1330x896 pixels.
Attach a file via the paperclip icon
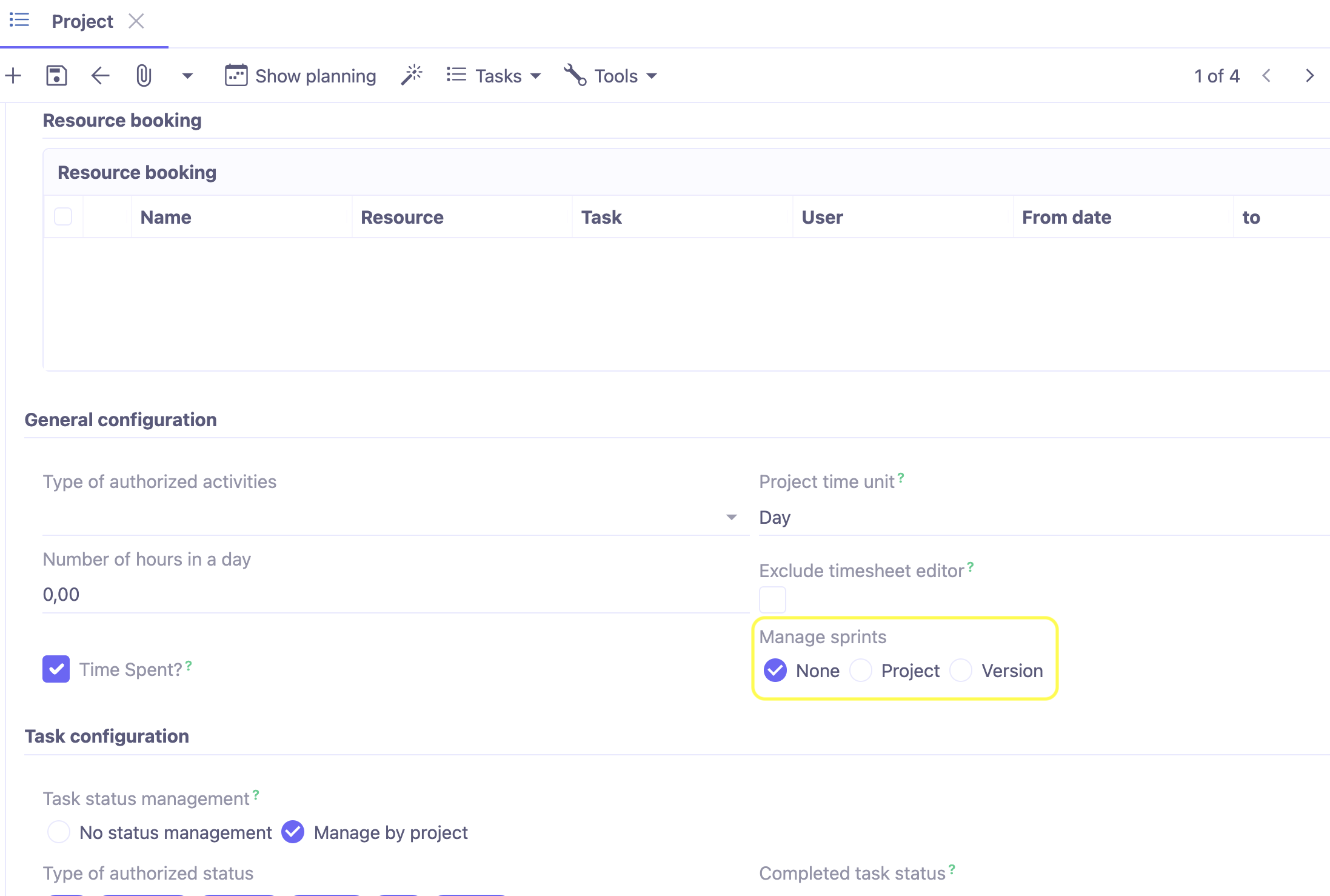click(x=144, y=75)
